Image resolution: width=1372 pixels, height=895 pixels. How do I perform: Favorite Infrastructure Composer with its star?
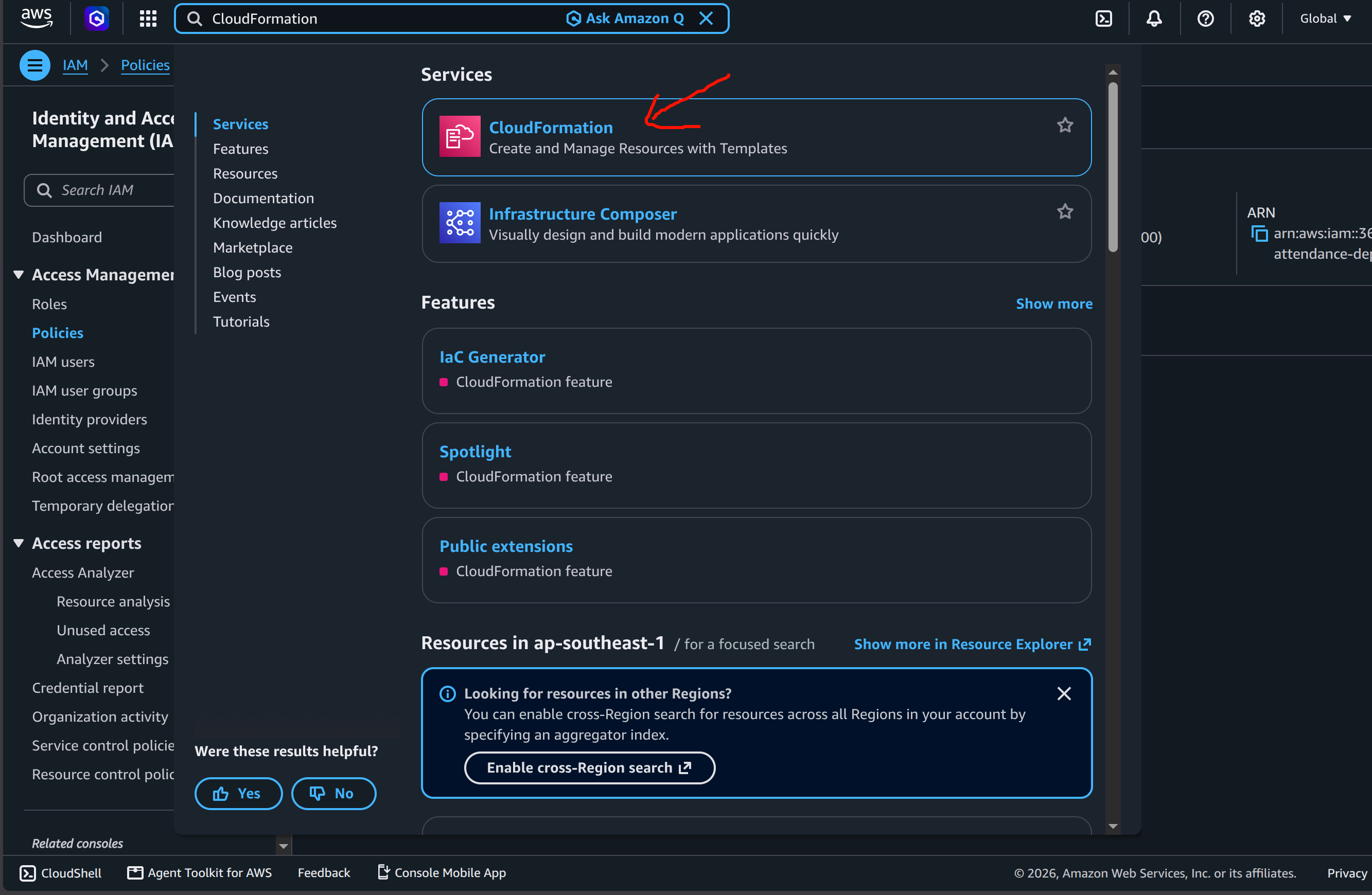tap(1065, 211)
